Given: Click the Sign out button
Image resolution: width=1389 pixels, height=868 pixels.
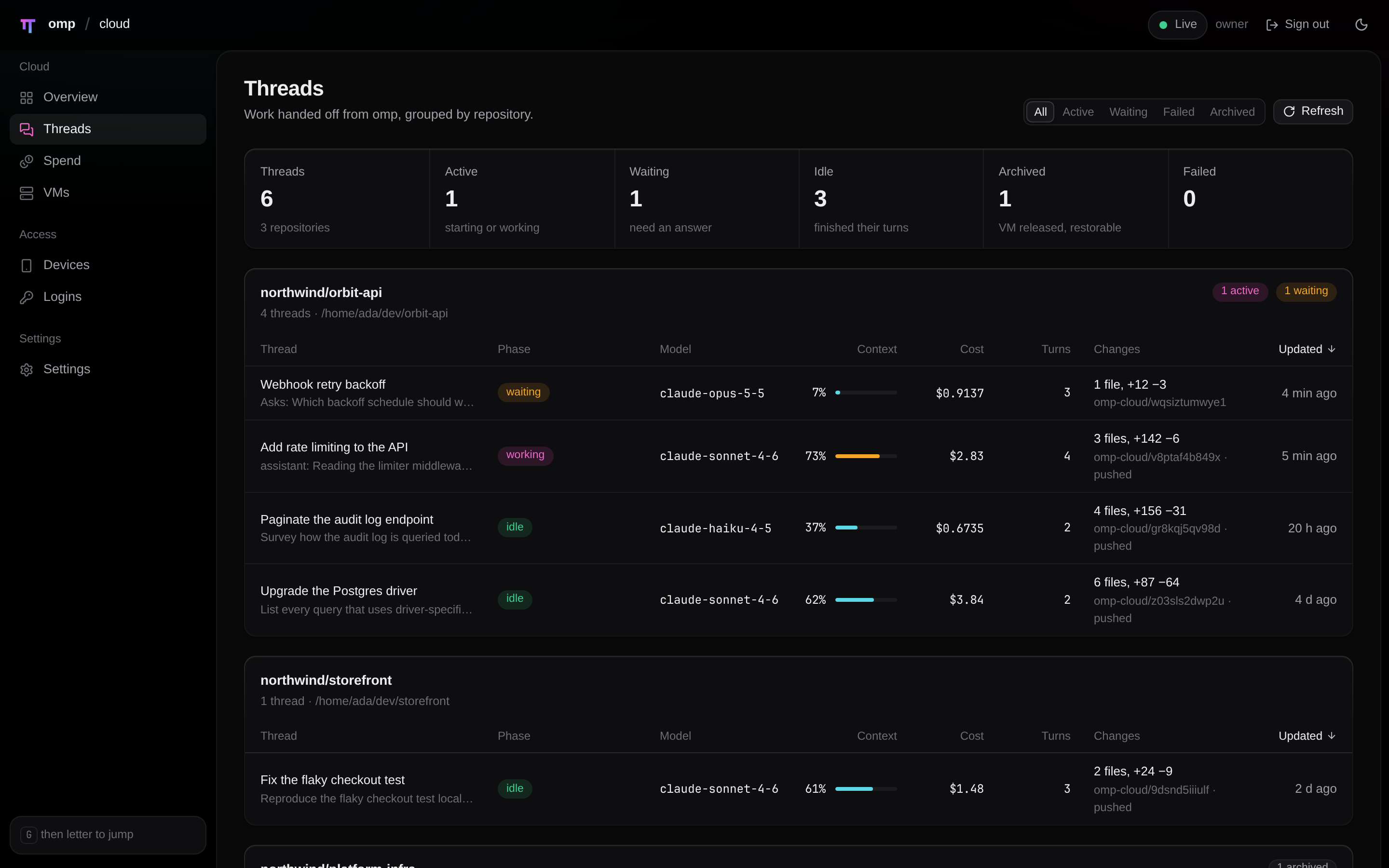Looking at the screenshot, I should (1298, 25).
